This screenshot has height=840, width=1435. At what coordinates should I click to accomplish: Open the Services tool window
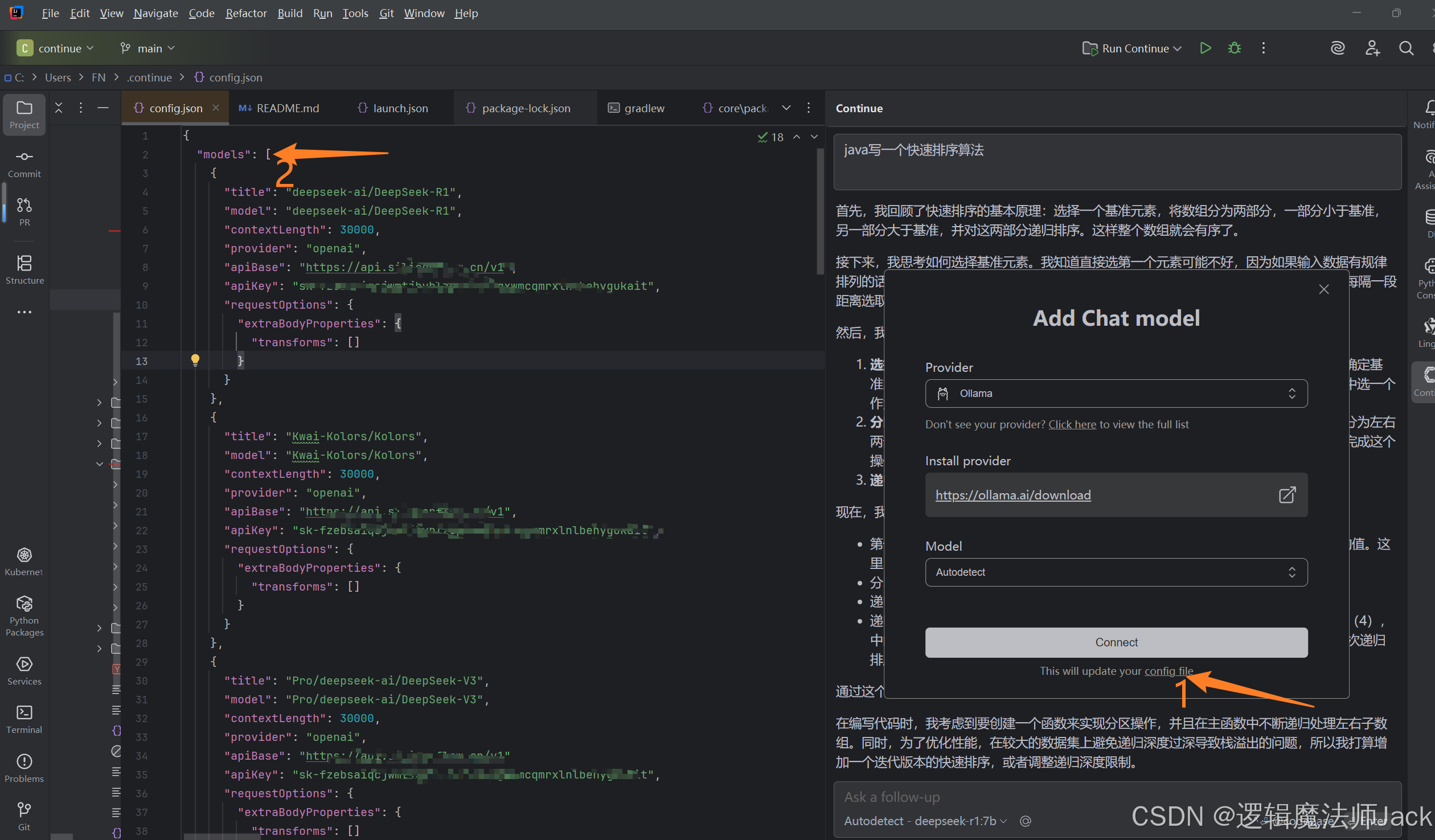pyautogui.click(x=24, y=670)
